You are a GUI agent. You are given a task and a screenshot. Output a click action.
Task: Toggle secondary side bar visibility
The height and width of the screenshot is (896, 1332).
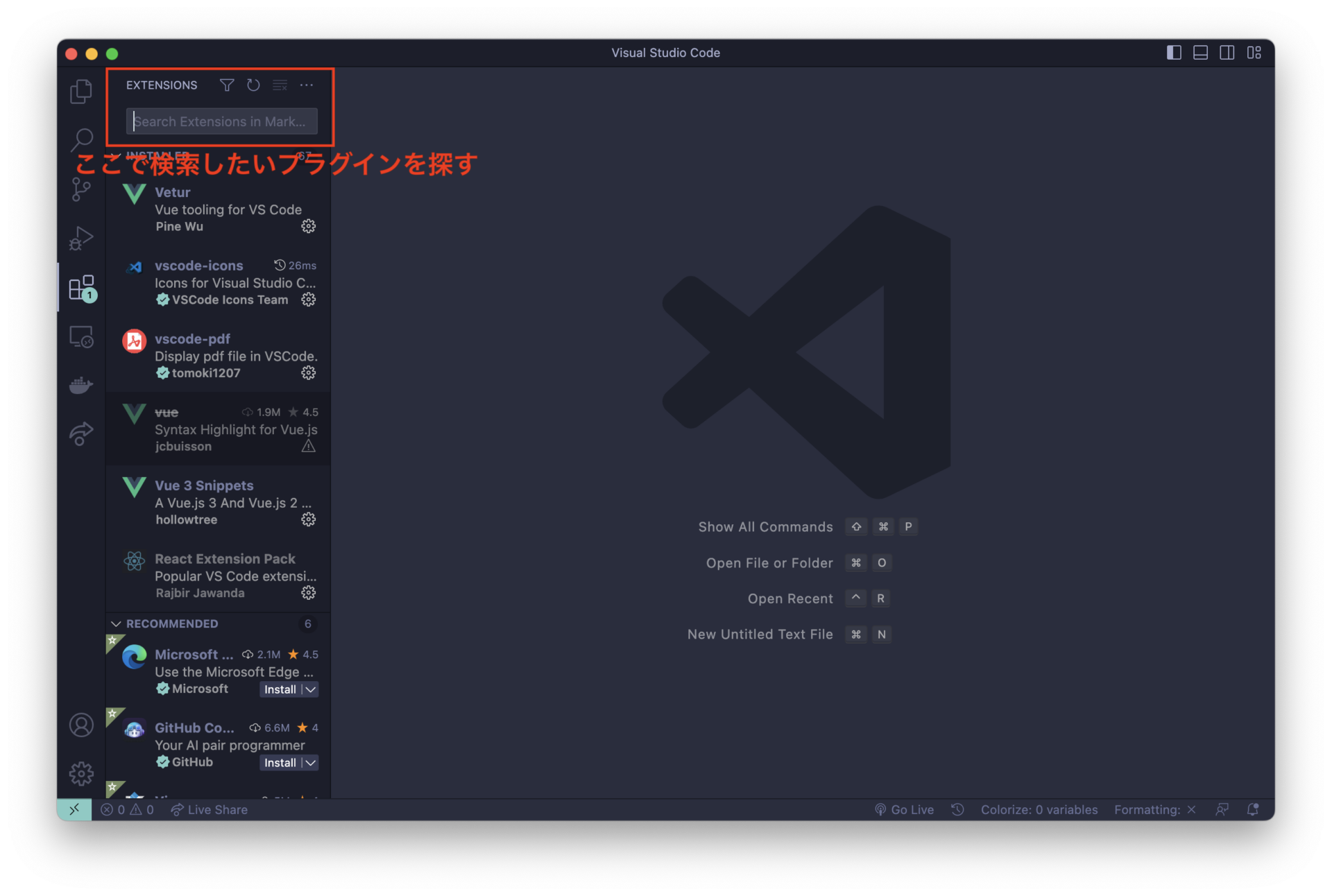click(1227, 53)
